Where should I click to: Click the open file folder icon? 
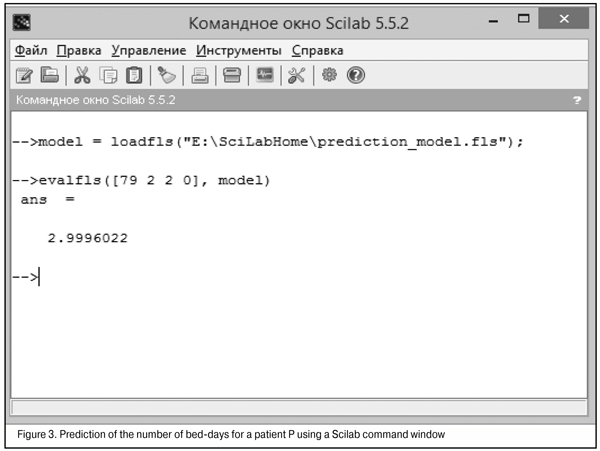[48, 76]
